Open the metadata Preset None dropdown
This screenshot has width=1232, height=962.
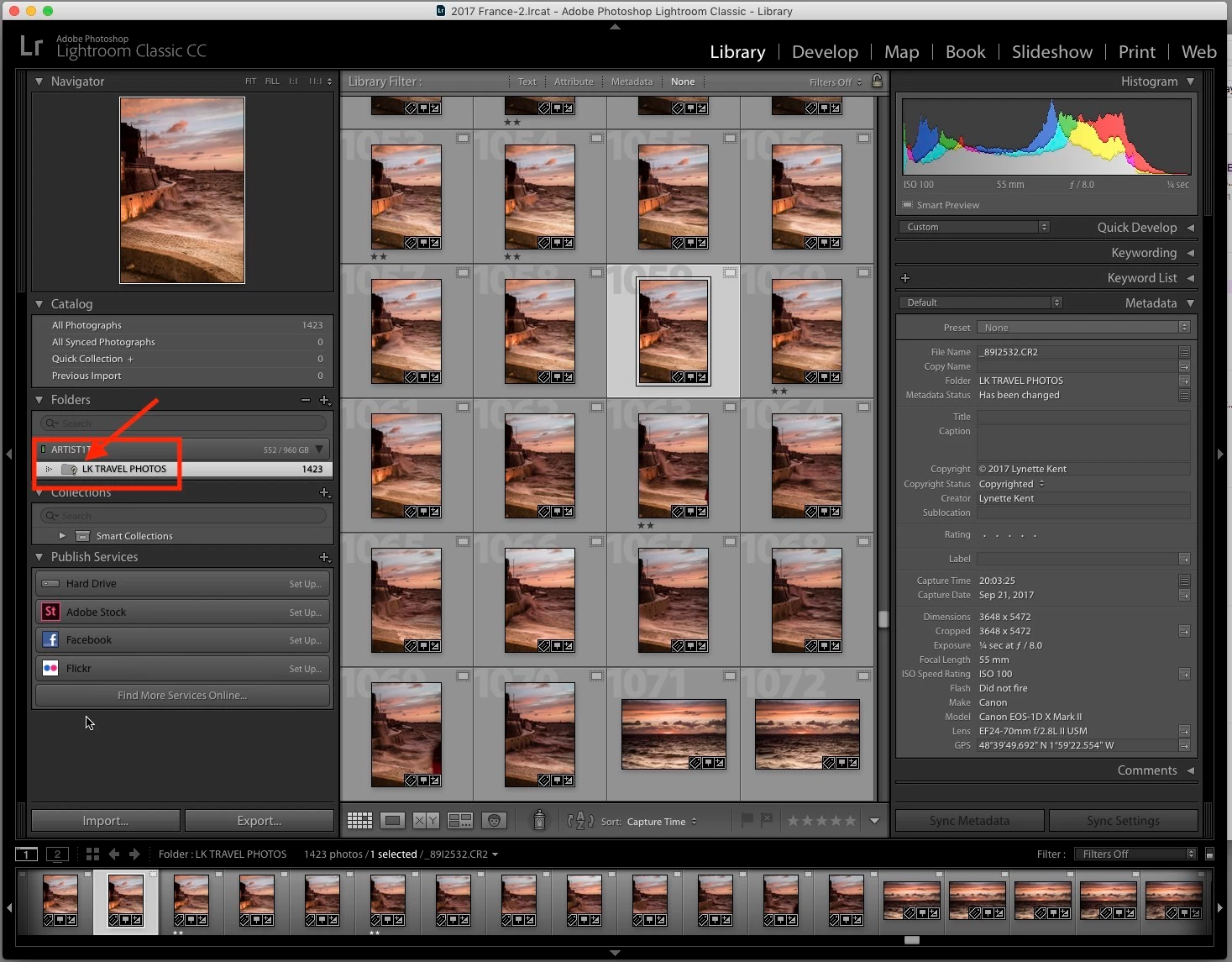[1086, 328]
